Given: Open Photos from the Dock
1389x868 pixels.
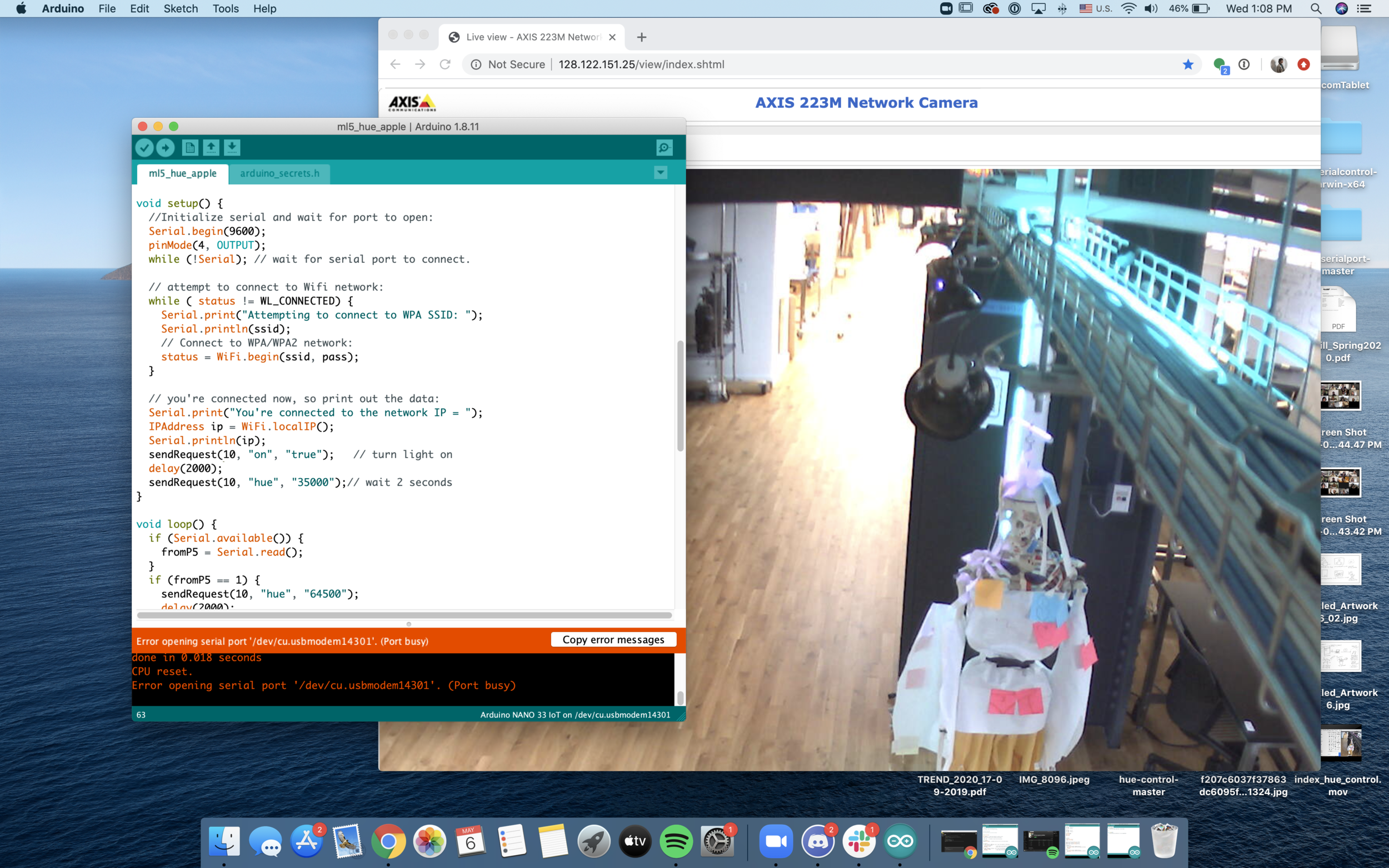Looking at the screenshot, I should (429, 841).
